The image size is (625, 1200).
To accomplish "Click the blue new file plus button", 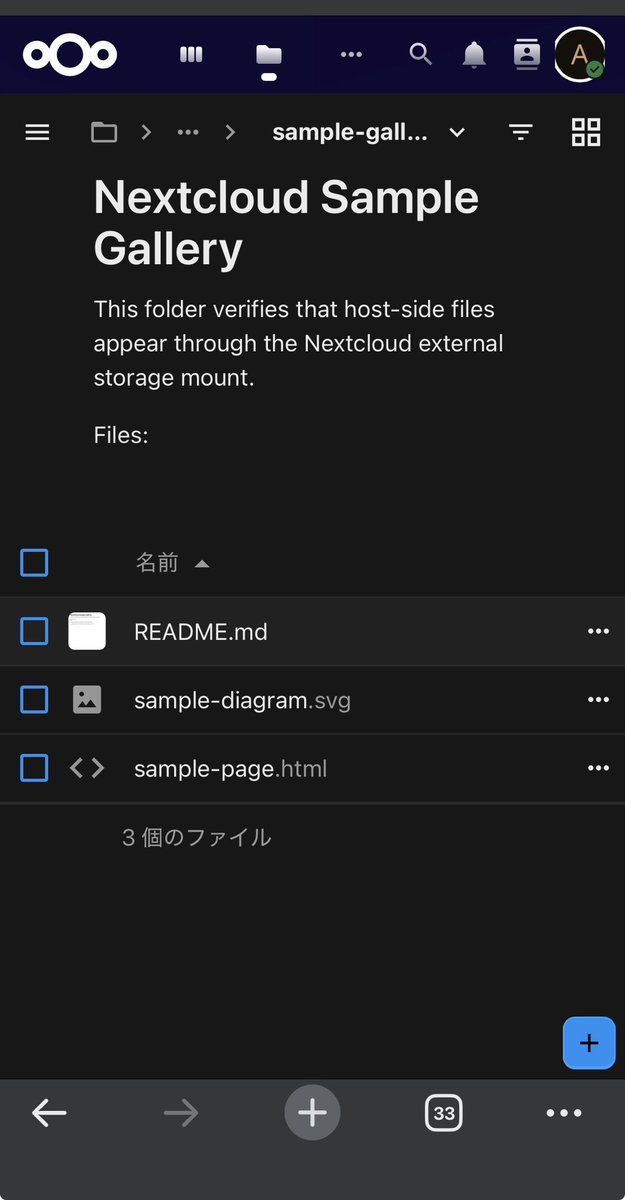I will [x=589, y=1043].
